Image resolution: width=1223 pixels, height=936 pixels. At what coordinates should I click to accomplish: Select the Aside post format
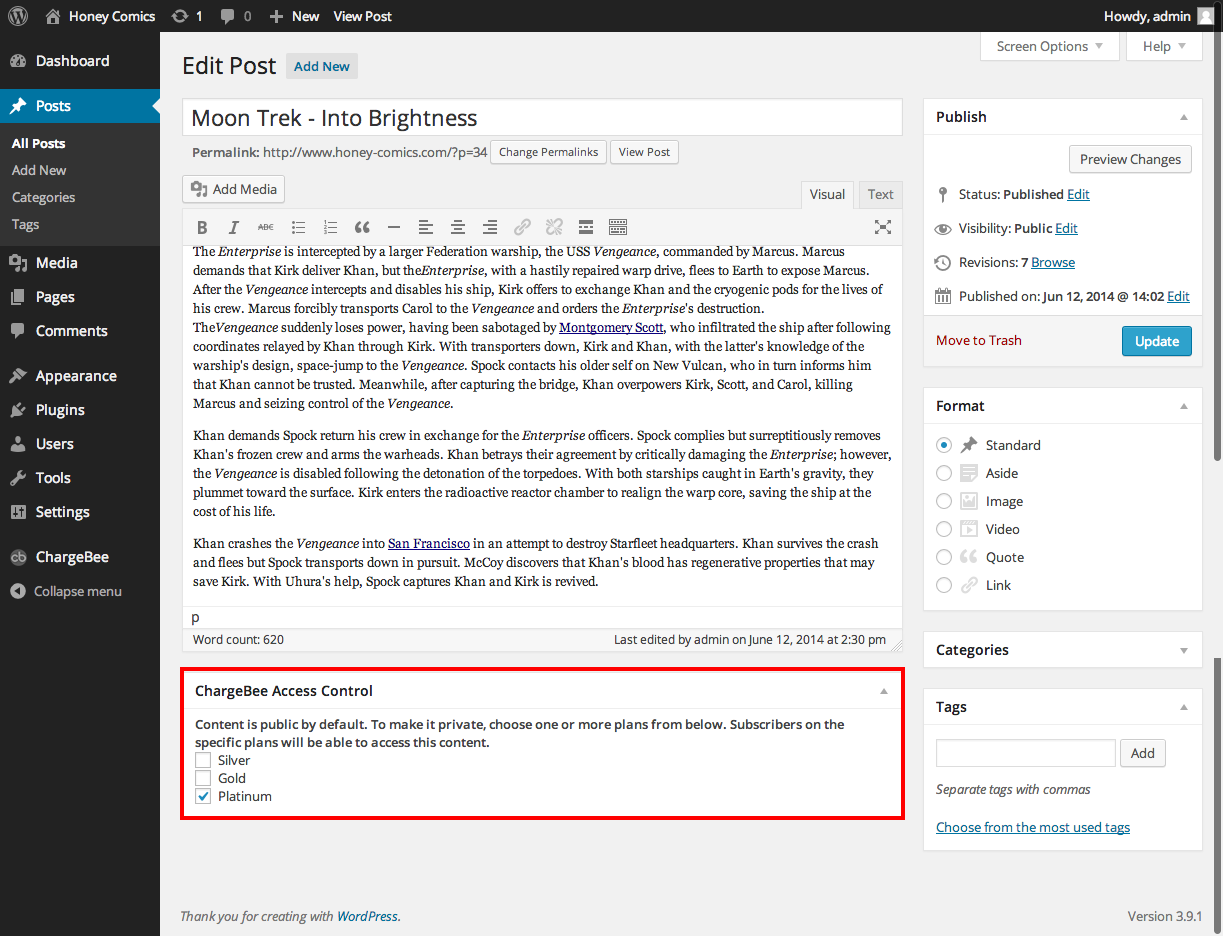tap(944, 473)
